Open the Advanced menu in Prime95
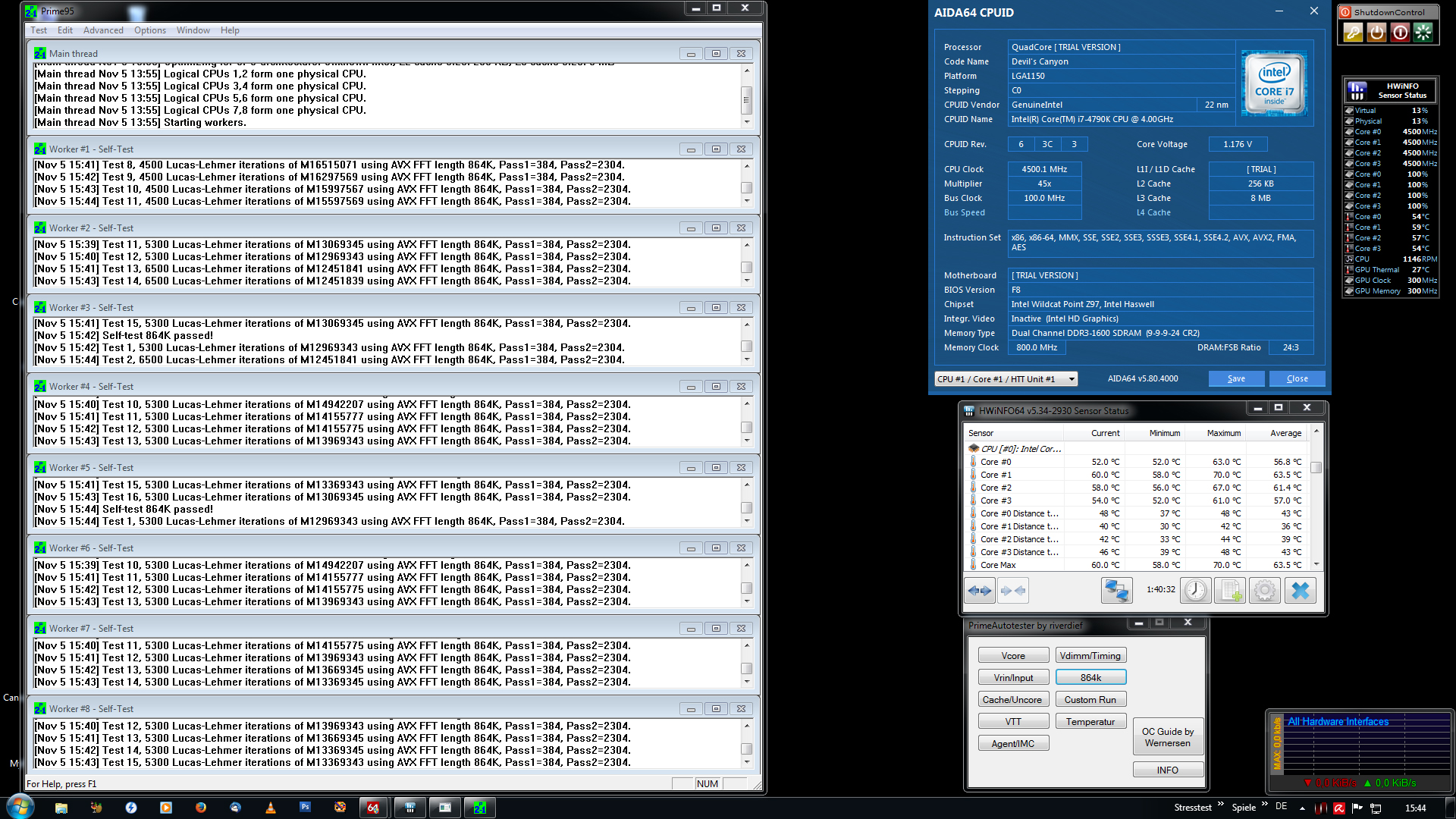Screen dimensions: 1456x819 tap(103, 30)
